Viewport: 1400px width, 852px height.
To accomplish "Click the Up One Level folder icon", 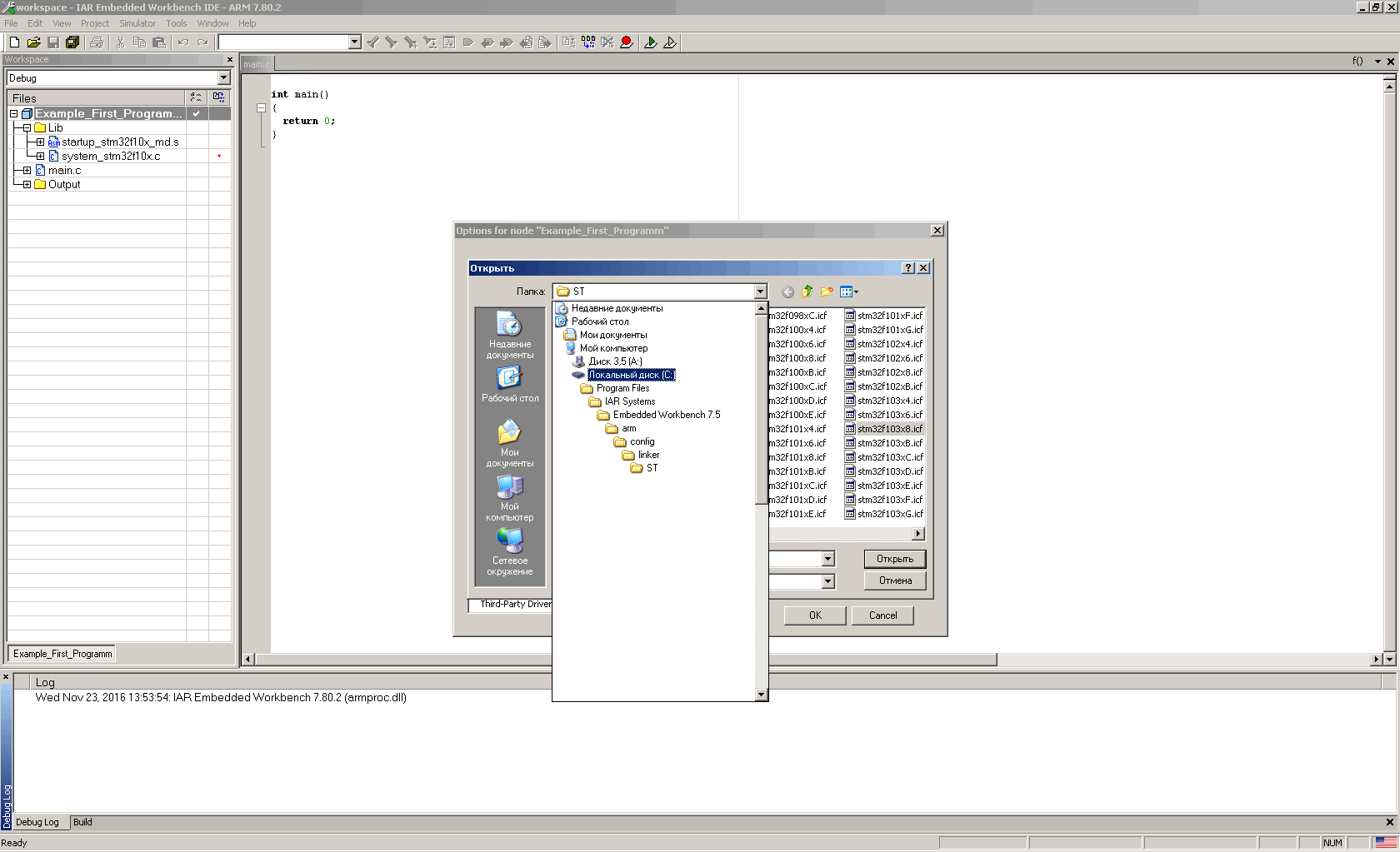I will coord(807,291).
